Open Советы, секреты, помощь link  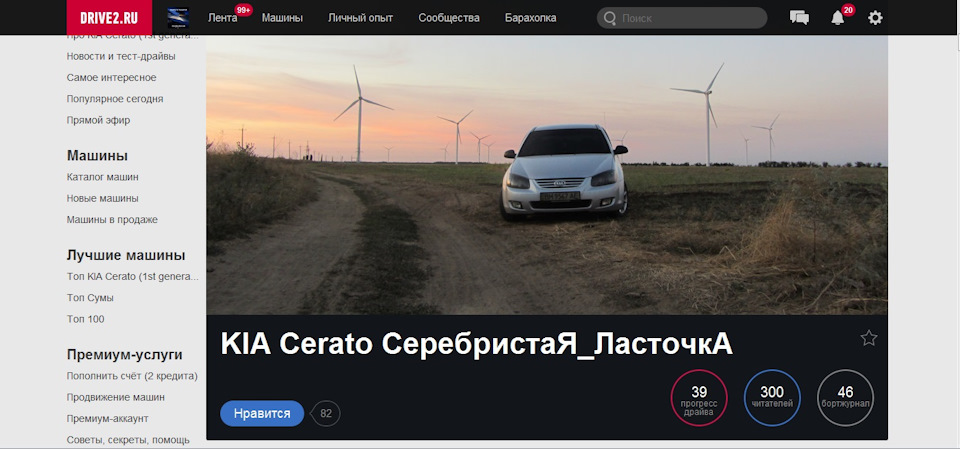pyautogui.click(x=128, y=440)
